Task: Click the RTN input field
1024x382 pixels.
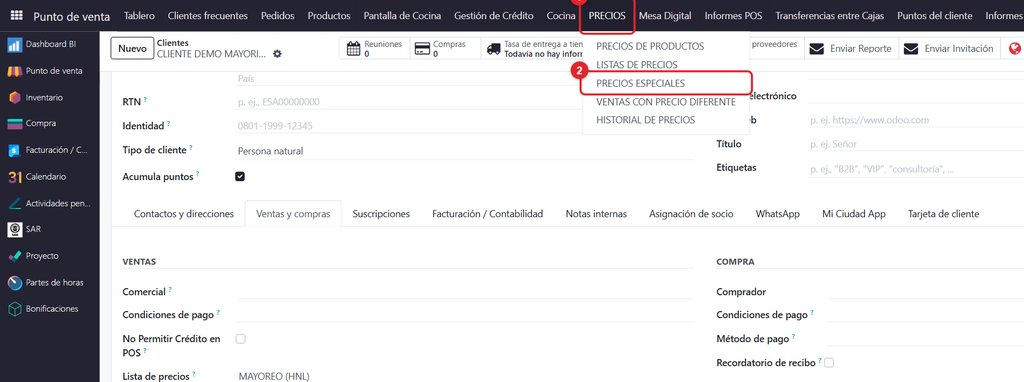Action: (x=408, y=102)
